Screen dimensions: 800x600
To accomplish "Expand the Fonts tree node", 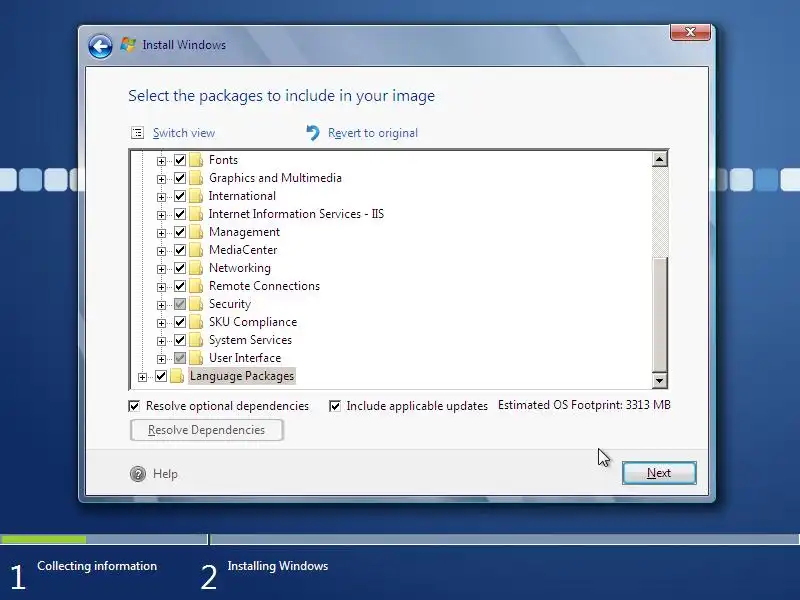I will [x=161, y=161].
